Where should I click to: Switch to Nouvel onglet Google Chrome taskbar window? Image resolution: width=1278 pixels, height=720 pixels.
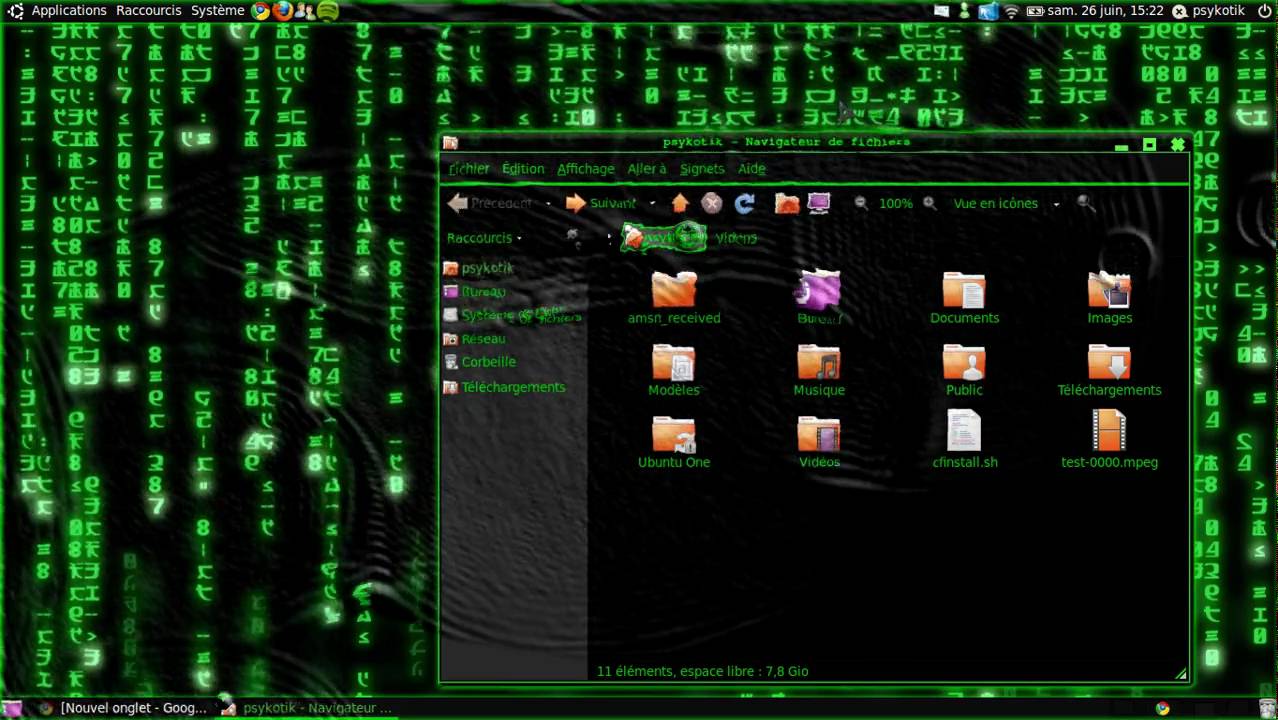[123, 708]
